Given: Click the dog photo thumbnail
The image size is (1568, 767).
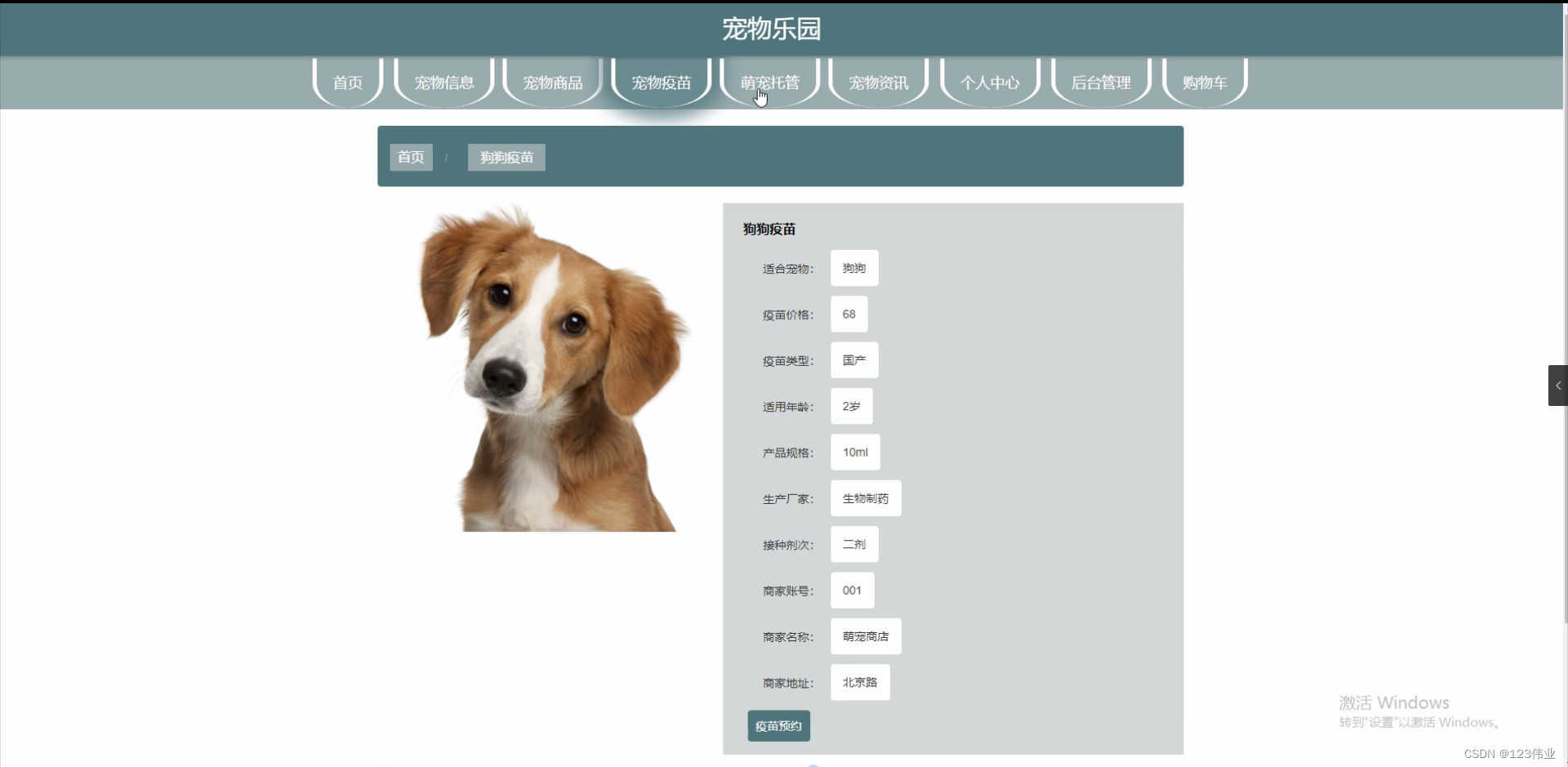Looking at the screenshot, I should [551, 368].
